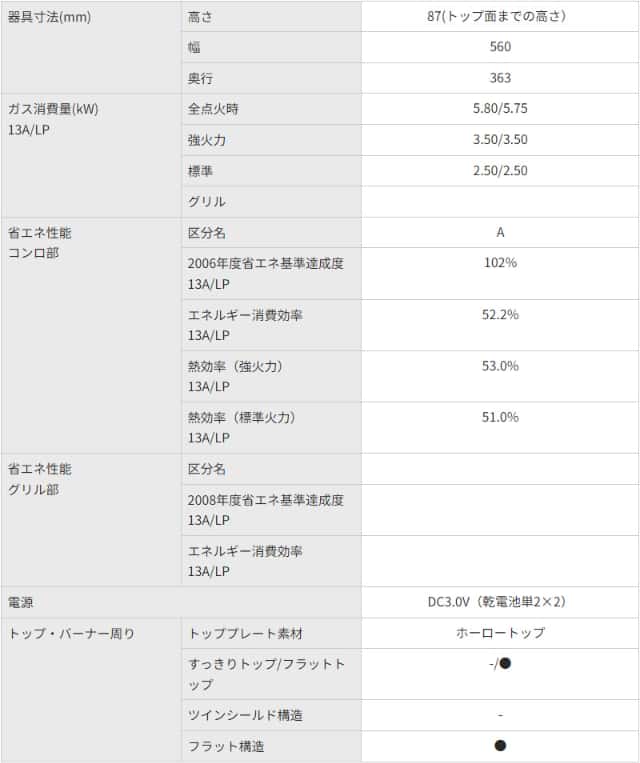Click the 器具寸法(mm) header cell
Viewport: 640px width, 763px height.
49,17
